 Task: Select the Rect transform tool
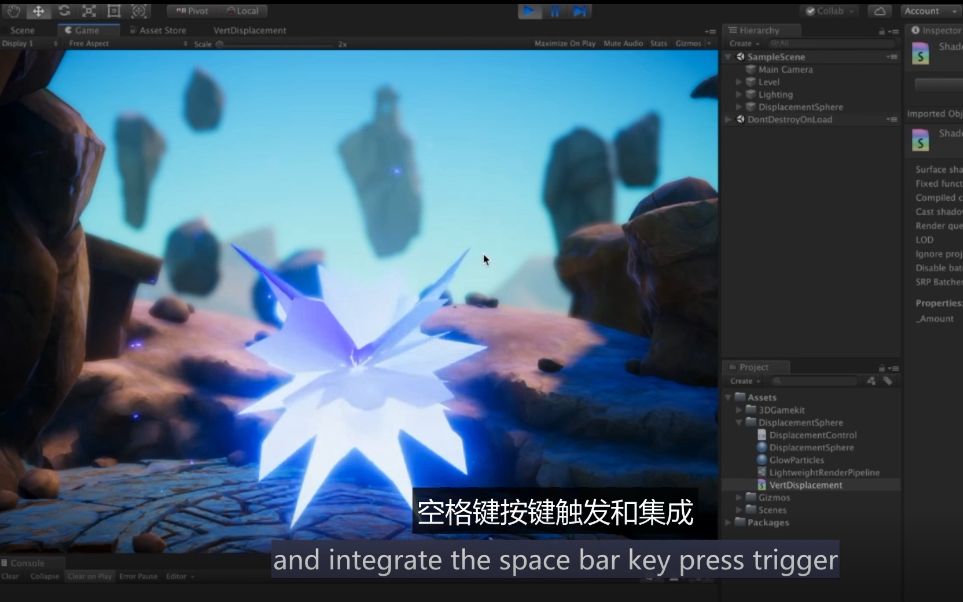pyautogui.click(x=113, y=11)
